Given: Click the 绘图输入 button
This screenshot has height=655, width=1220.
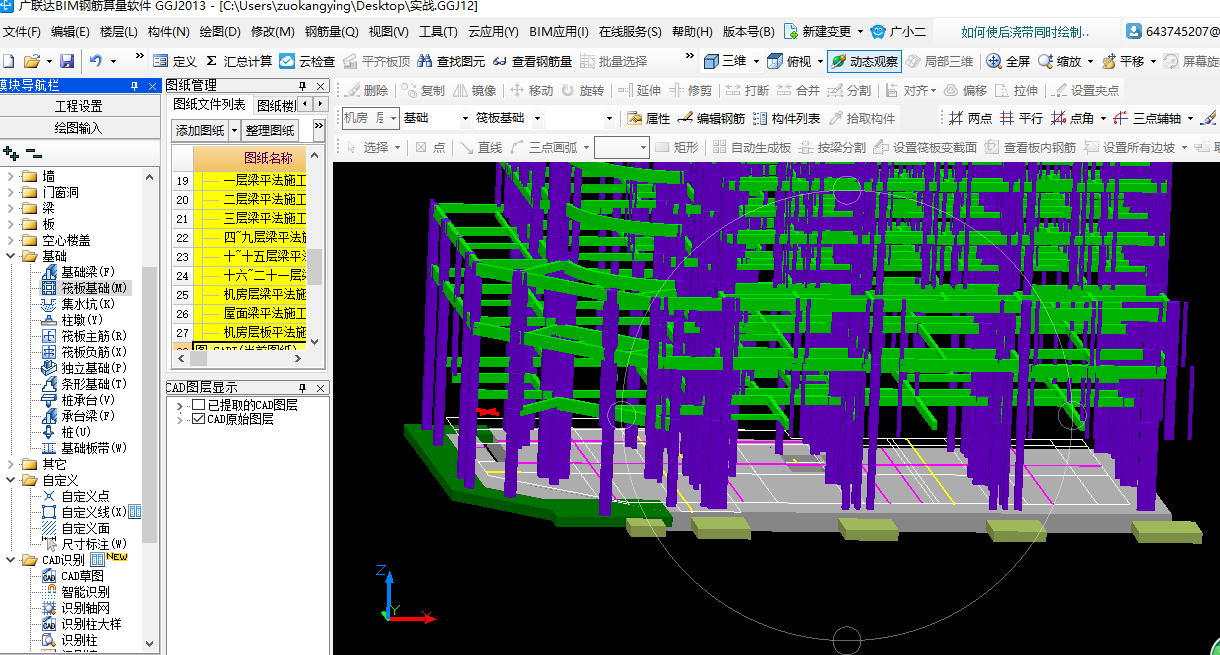Looking at the screenshot, I should click(78, 128).
